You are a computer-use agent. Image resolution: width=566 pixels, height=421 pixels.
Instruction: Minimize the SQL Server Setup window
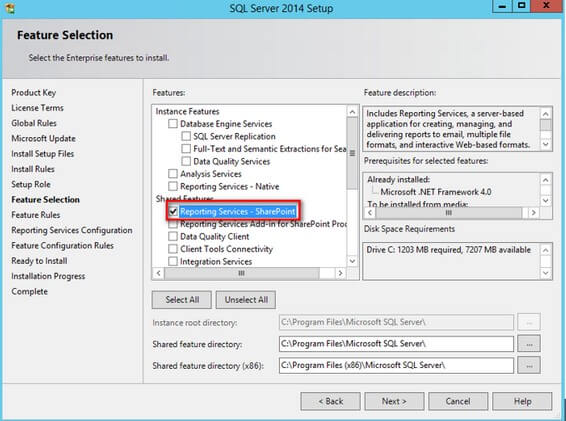click(502, 6)
